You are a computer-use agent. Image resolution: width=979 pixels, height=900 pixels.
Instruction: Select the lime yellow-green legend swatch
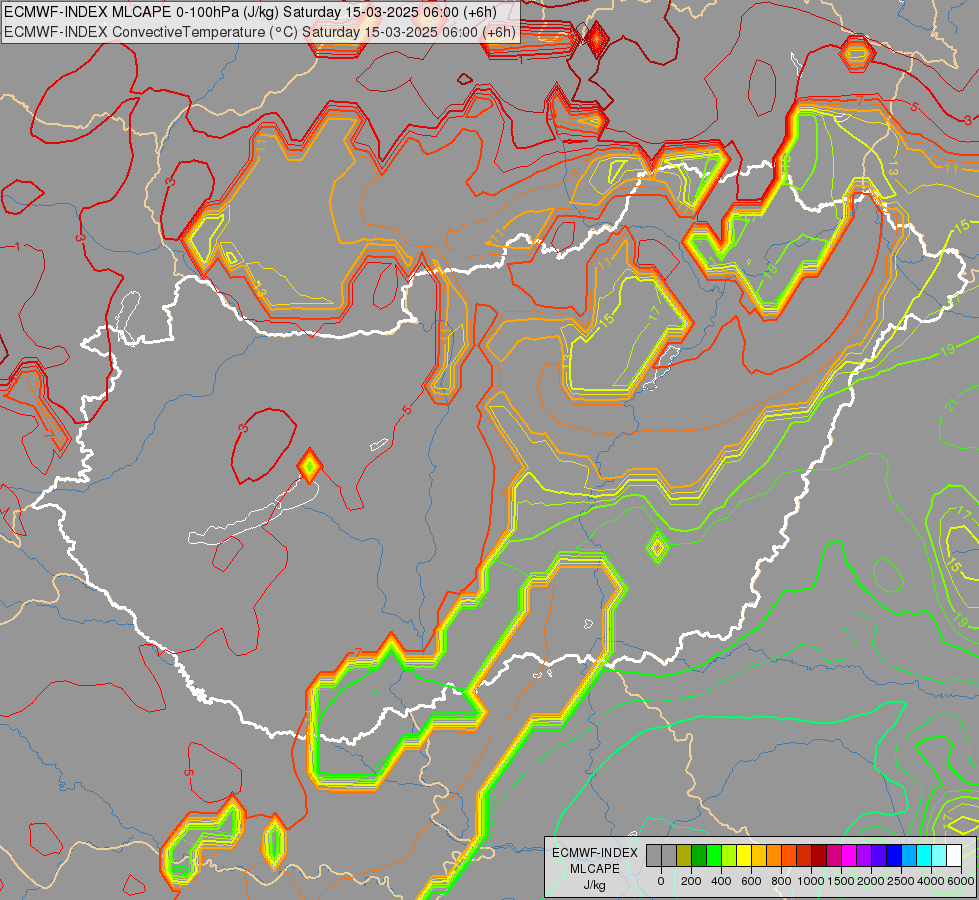[729, 855]
